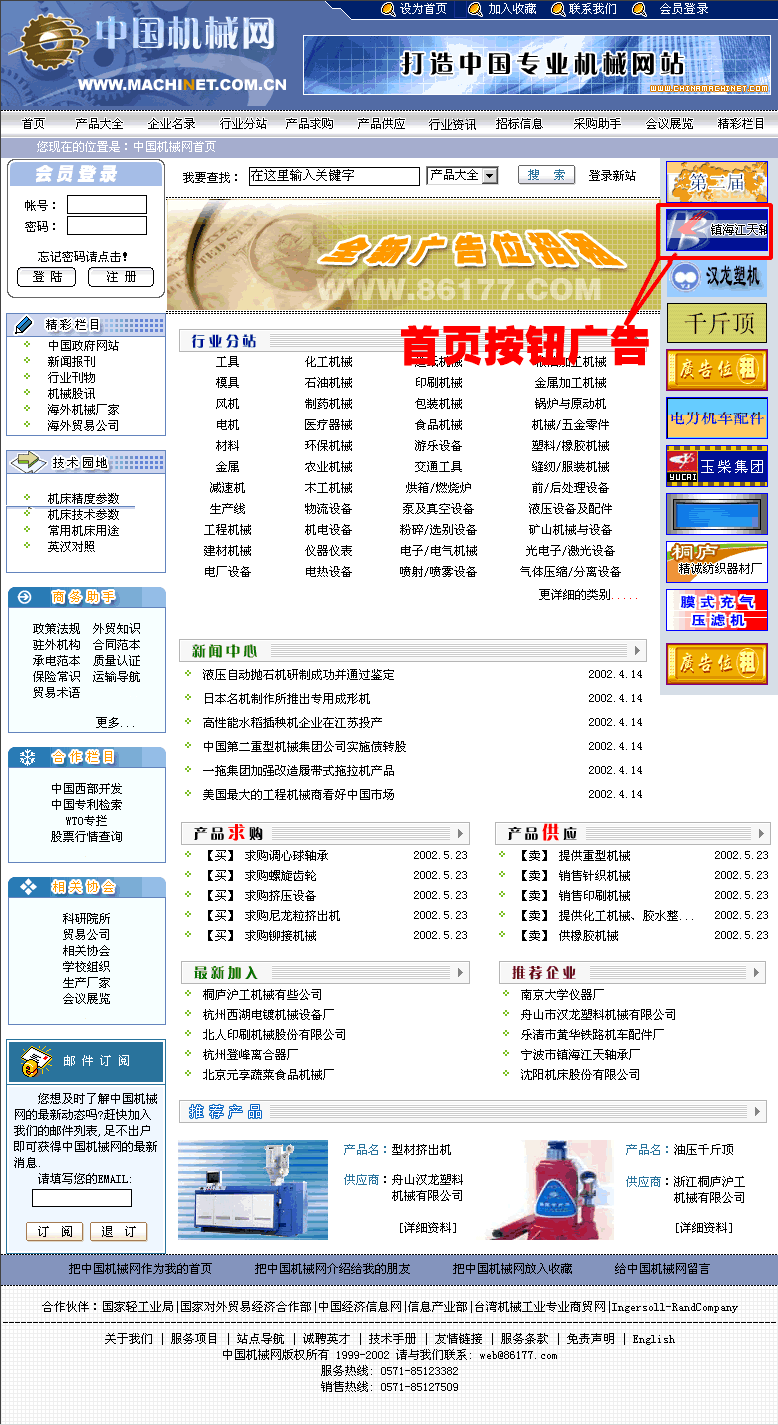Open the 桐庐沪工机械有些公司 link
The height and width of the screenshot is (1425, 778).
262,995
